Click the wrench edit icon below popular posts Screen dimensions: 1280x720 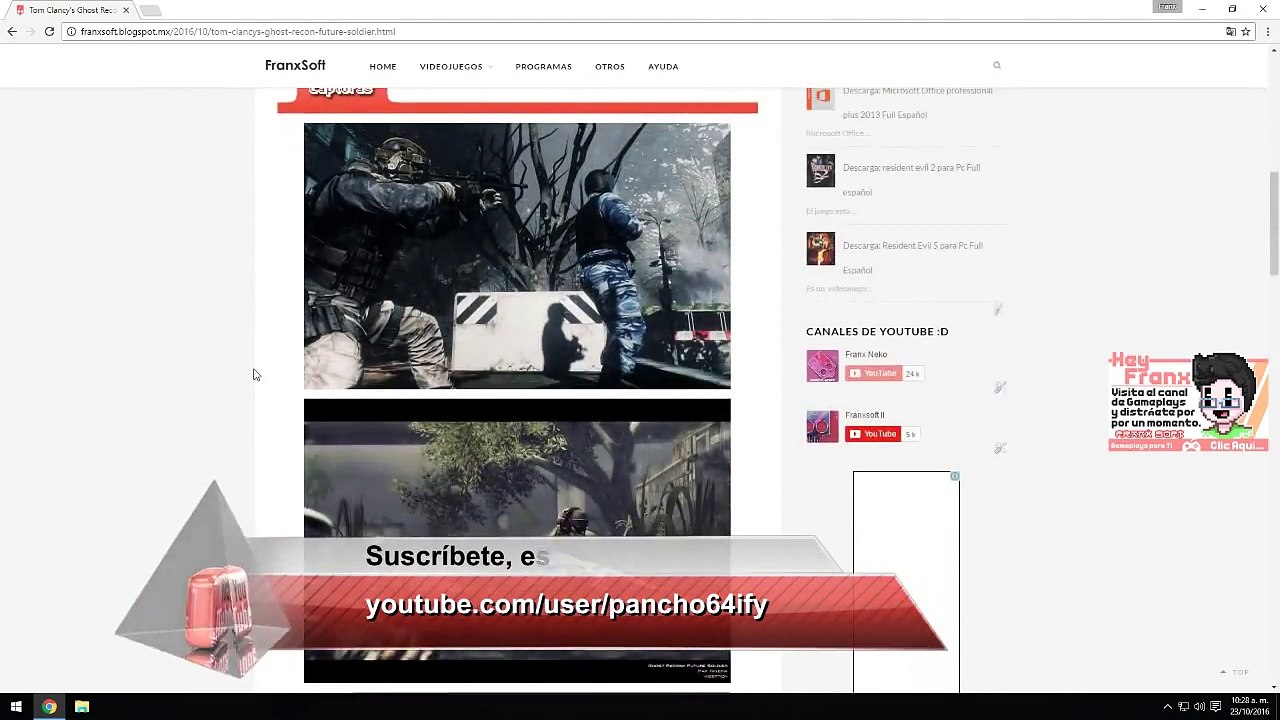tap(997, 310)
